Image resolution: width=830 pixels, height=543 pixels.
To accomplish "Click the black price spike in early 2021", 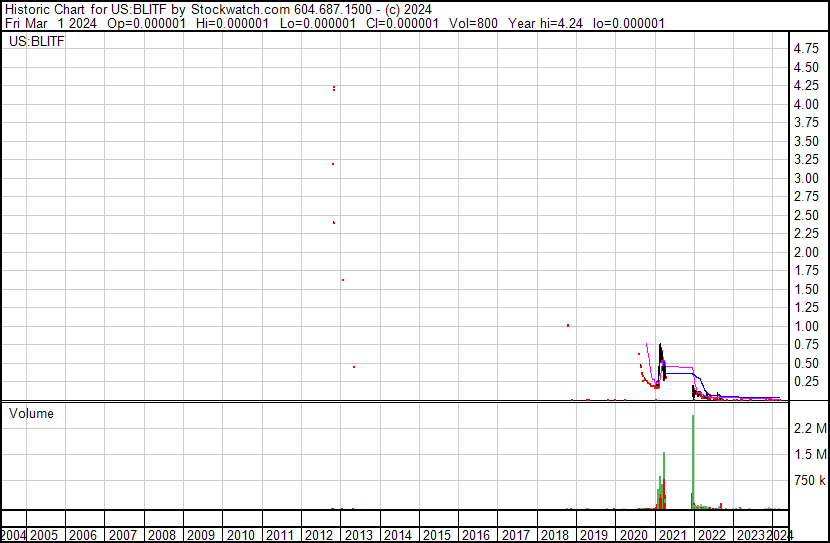I will point(659,355).
